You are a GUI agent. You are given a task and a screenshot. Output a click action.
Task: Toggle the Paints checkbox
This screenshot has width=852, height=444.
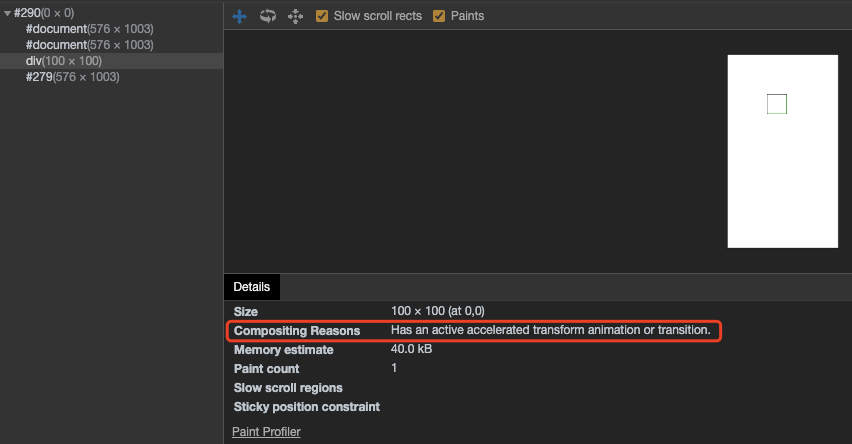(439, 16)
